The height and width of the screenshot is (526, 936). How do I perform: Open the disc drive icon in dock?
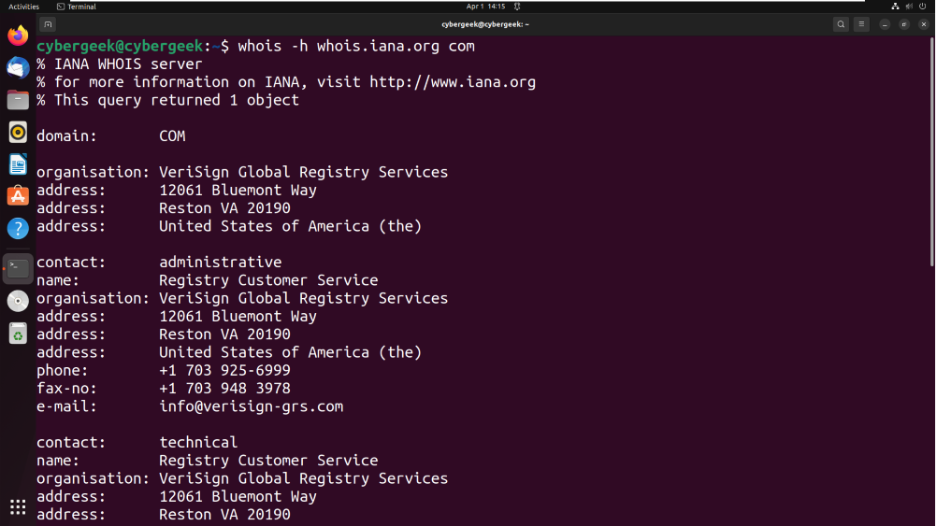(x=18, y=301)
